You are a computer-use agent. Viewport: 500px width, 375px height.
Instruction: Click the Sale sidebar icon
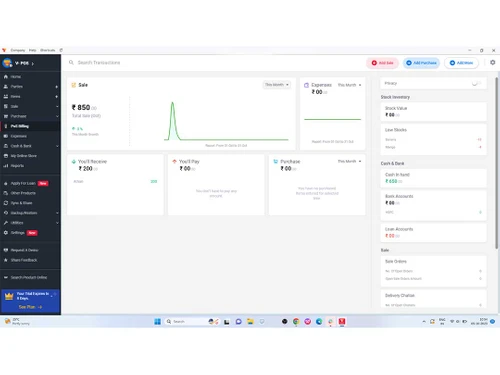click(x=6, y=106)
